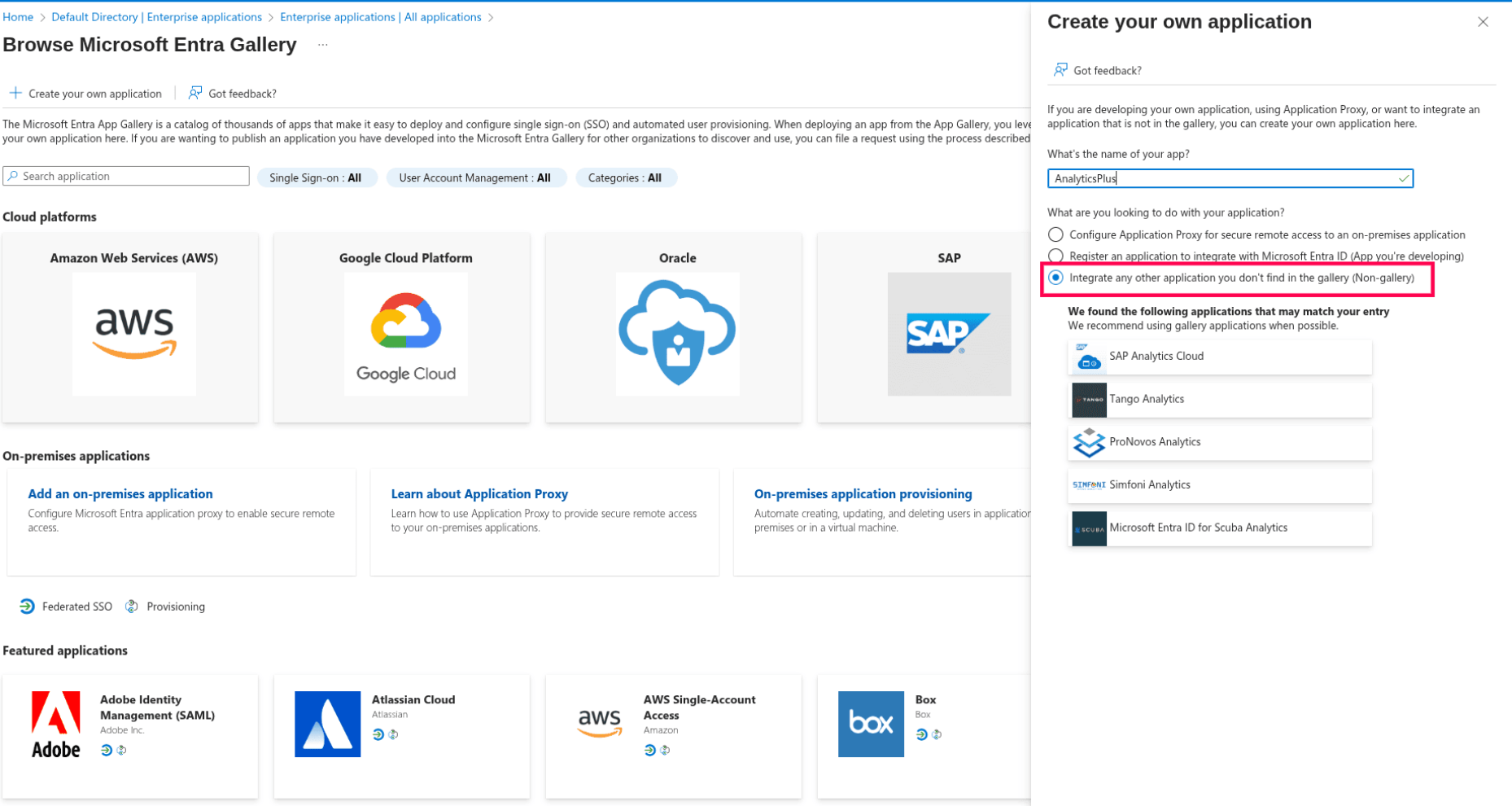Viewport: 1512px width, 806px height.
Task: Choose Microsoft Entra ID for Scuba Analytics
Action: click(x=1220, y=528)
